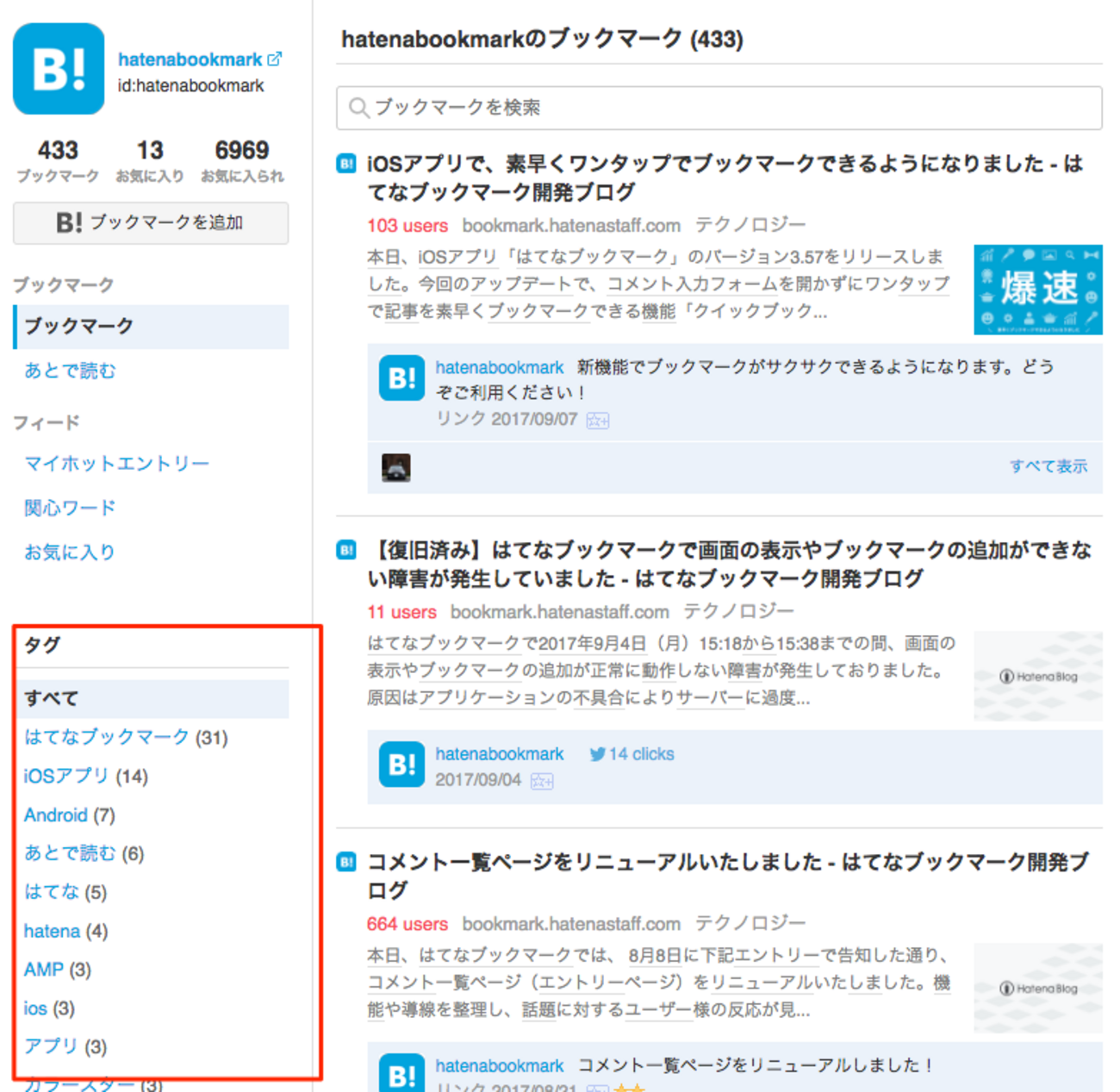
Task: Filter by iOSアプリ (14) tag
Action: [x=86, y=777]
